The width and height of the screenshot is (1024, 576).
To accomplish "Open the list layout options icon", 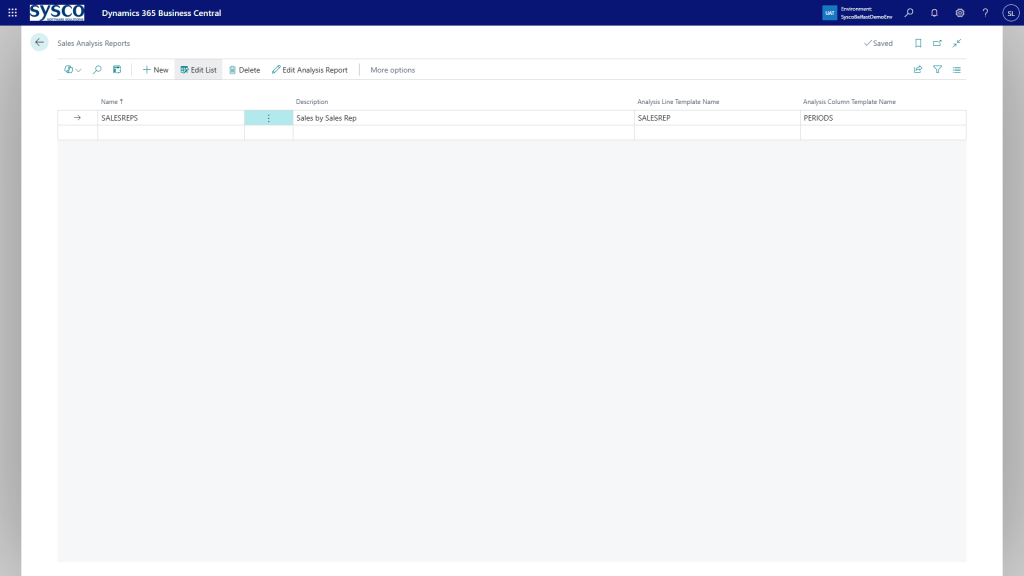I will 957,70.
